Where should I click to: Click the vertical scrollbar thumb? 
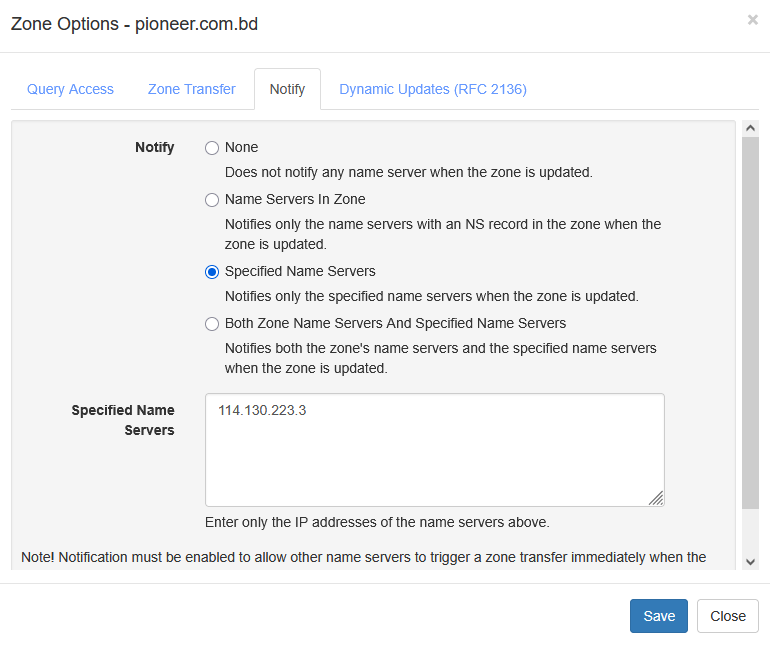(750, 320)
